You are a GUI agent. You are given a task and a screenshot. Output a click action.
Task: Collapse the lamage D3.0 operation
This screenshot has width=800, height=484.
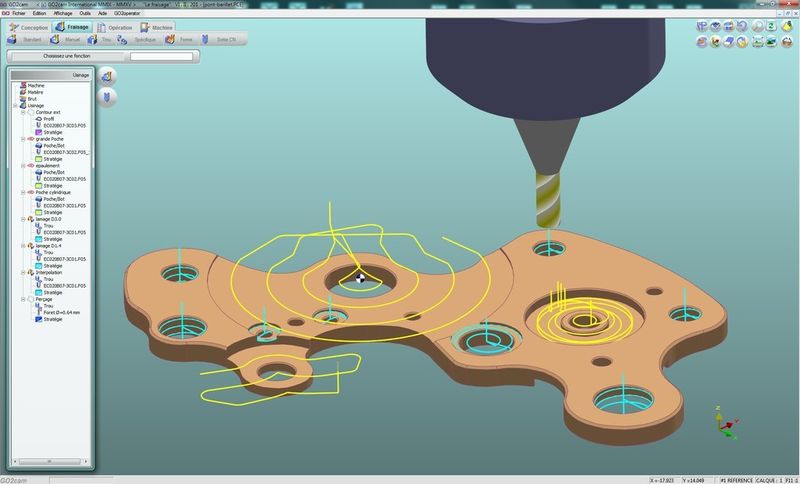(x=23, y=219)
